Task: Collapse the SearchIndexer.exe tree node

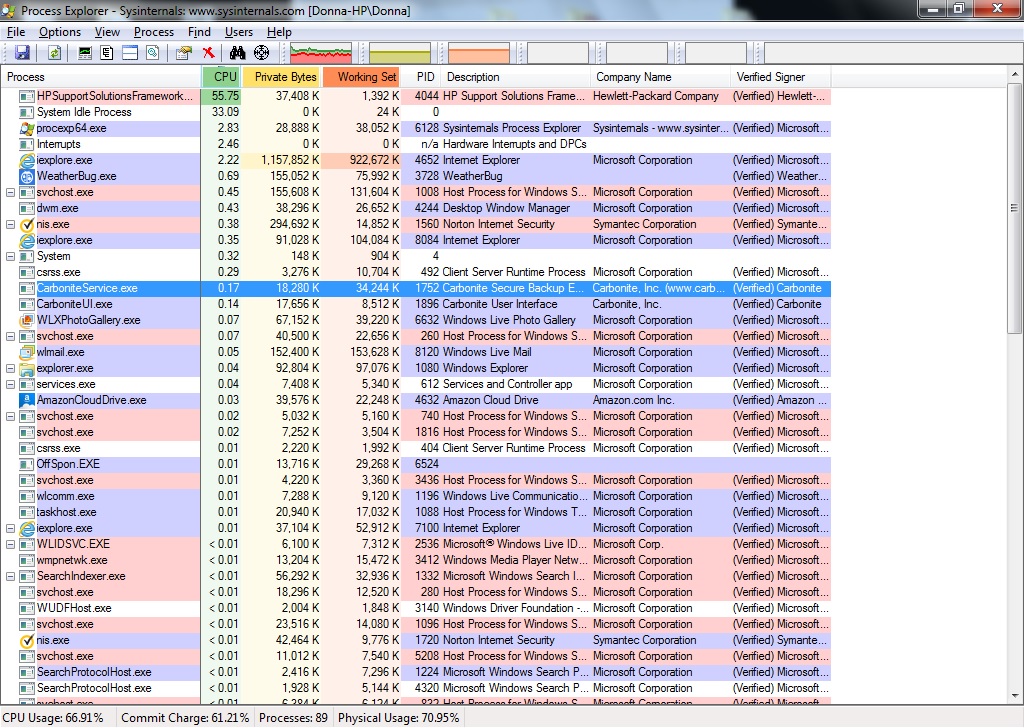Action: tap(10, 577)
